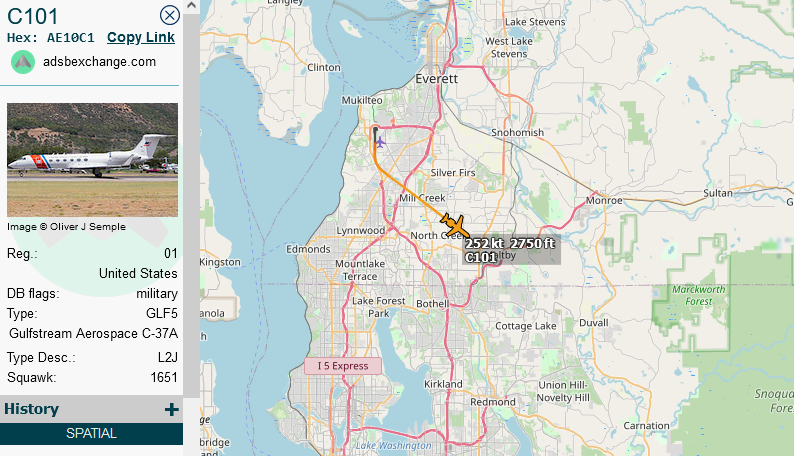This screenshot has width=794, height=456.
Task: Click the Edmonds label on map
Action: (x=308, y=250)
